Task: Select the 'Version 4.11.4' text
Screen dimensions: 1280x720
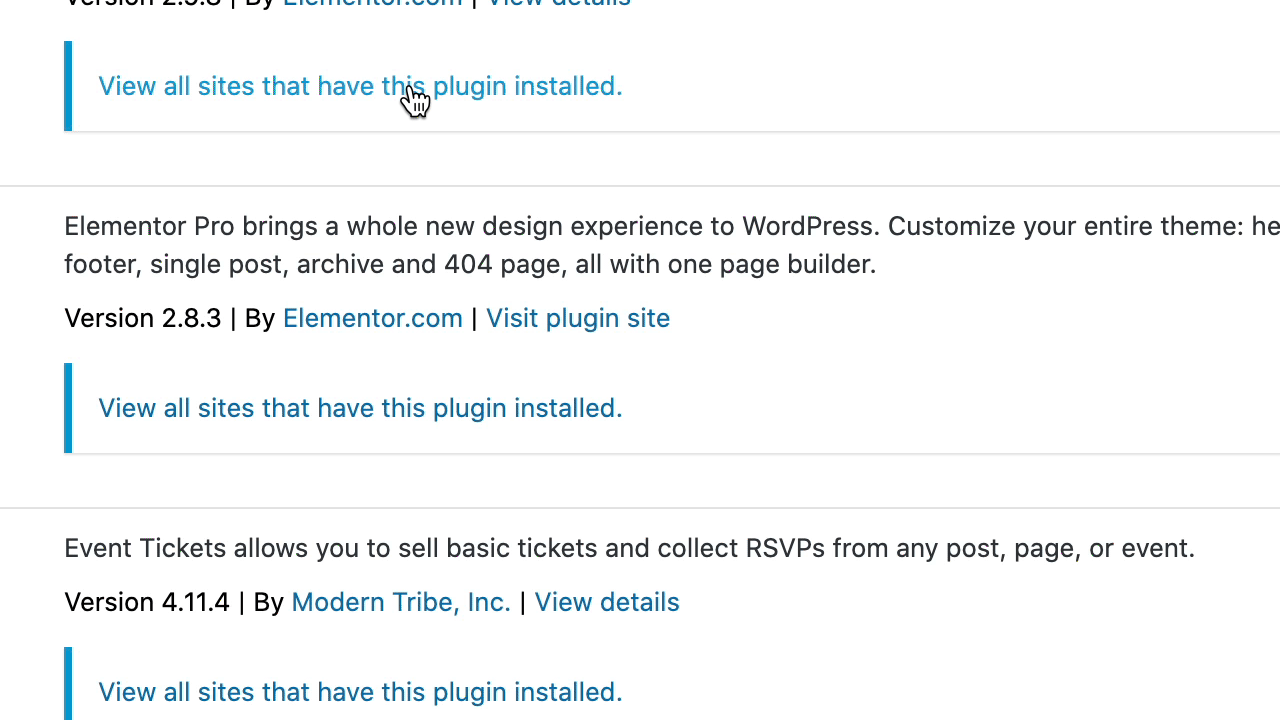Action: coord(147,602)
